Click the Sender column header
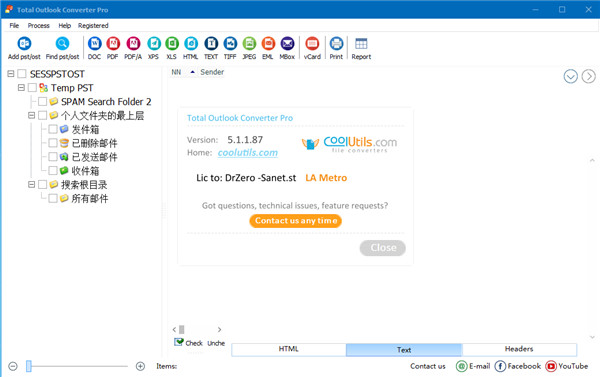 212,72
